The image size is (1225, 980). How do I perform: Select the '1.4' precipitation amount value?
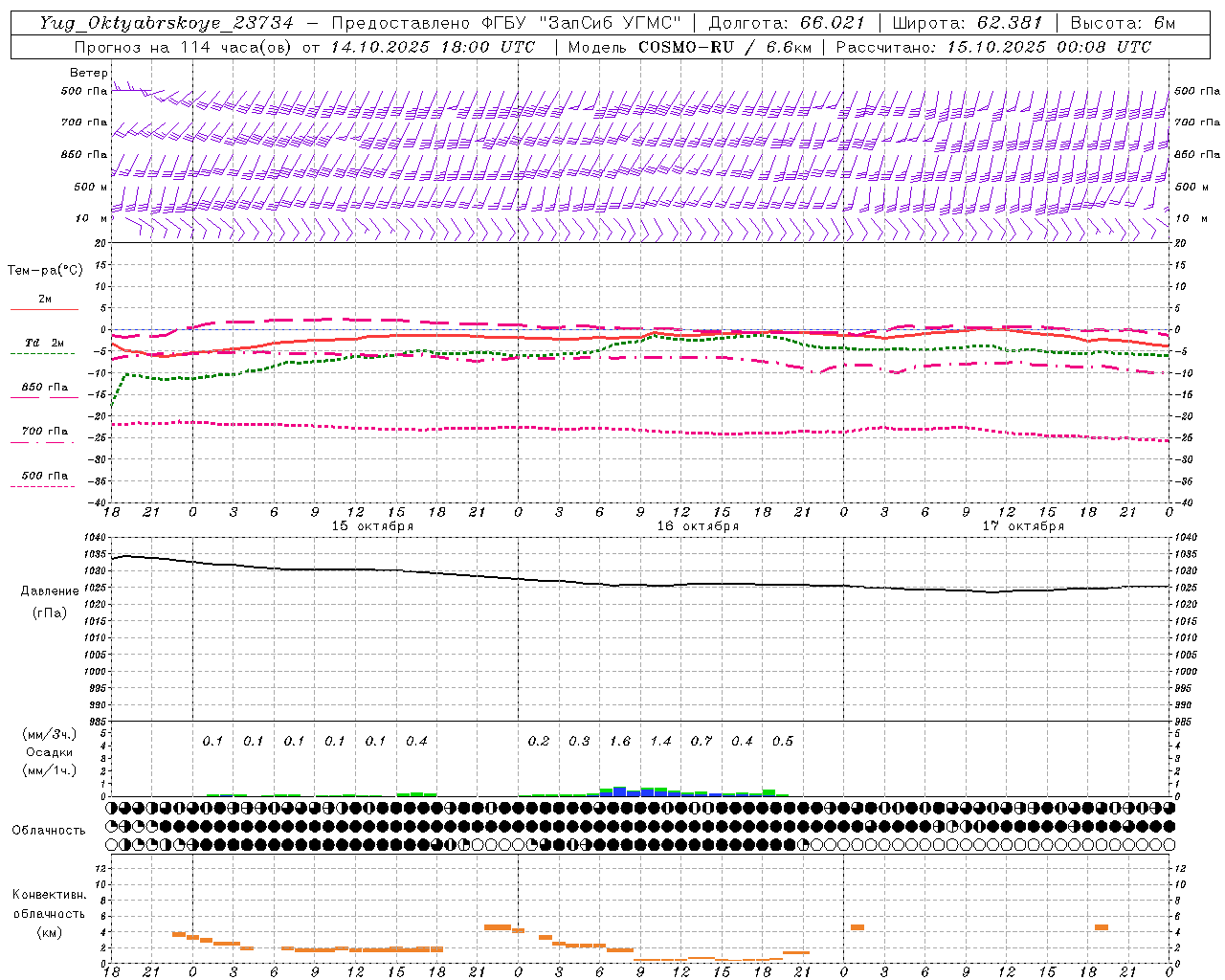(660, 741)
